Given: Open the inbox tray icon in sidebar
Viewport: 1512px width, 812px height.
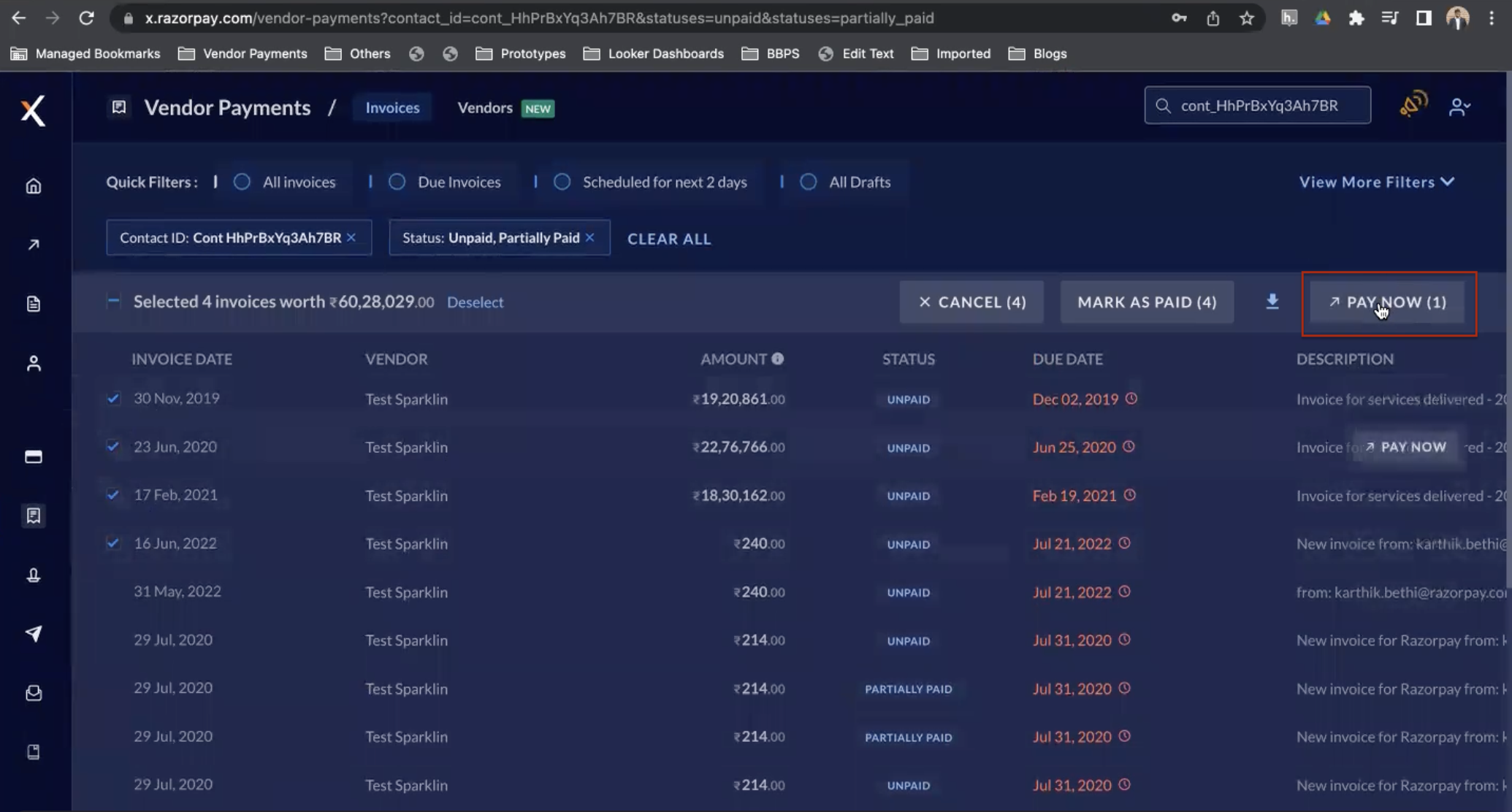Looking at the screenshot, I should click(x=34, y=693).
